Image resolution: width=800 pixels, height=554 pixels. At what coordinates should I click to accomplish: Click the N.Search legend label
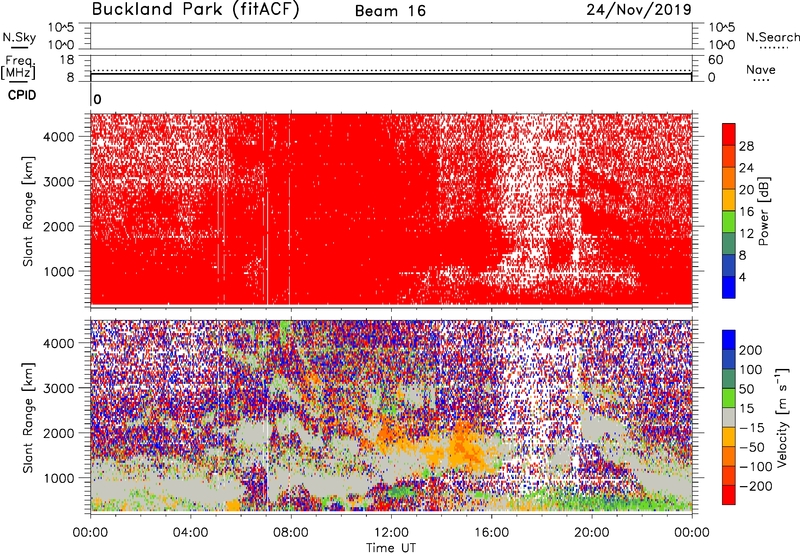773,37
